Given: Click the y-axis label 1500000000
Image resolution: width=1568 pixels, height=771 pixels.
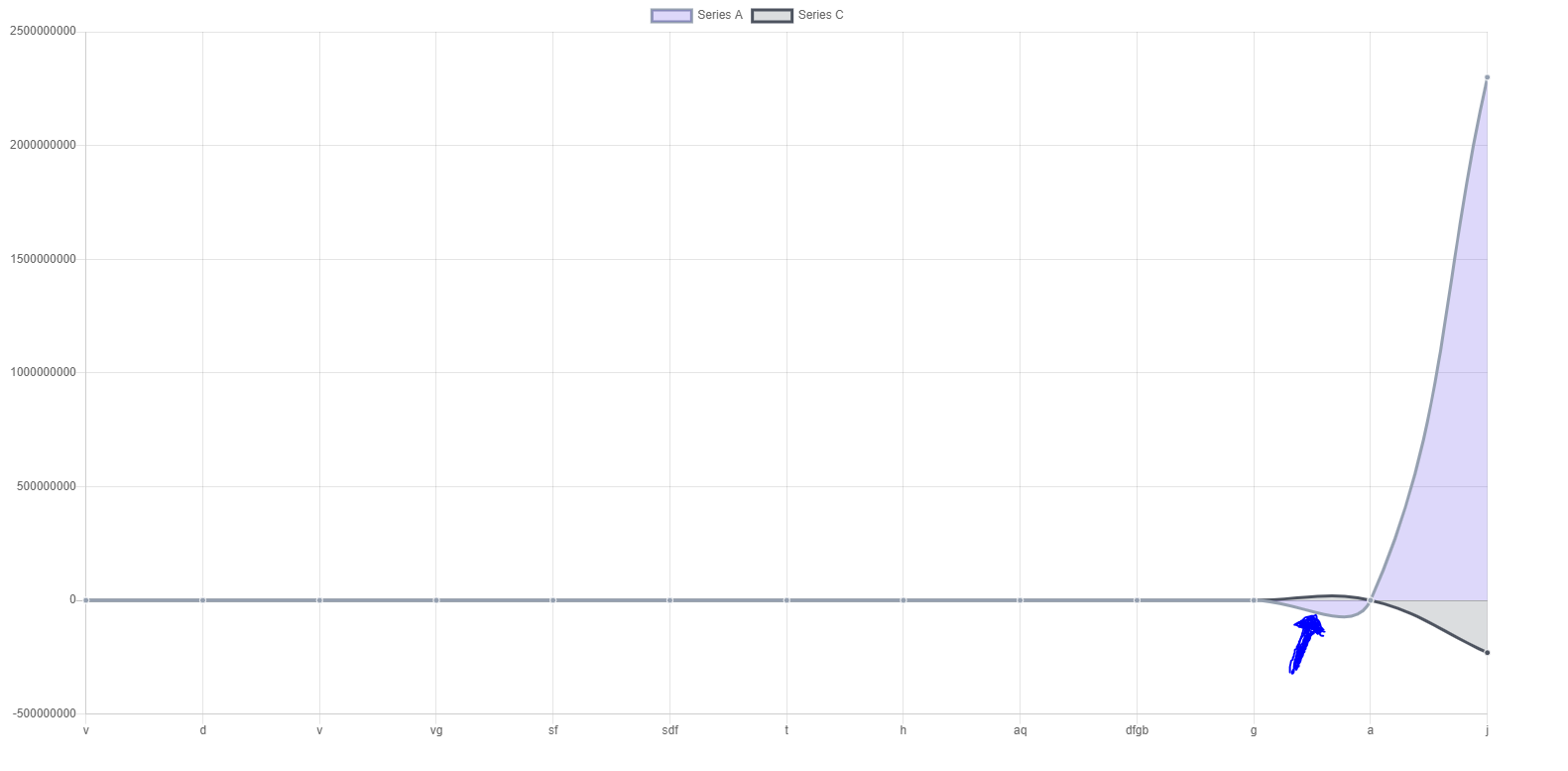Looking at the screenshot, I should 43,259.
